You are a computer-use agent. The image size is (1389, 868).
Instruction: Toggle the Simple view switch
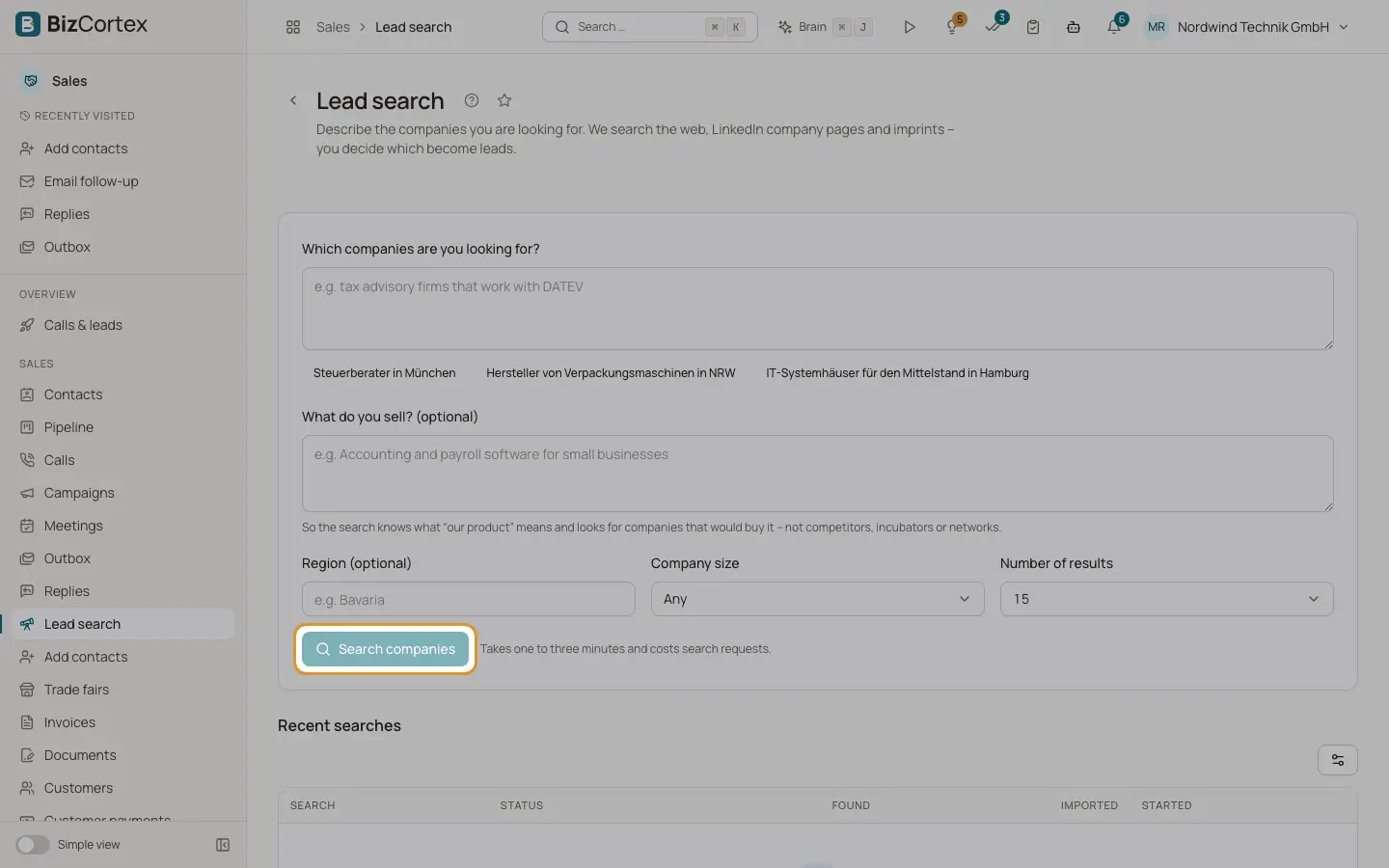point(33,845)
